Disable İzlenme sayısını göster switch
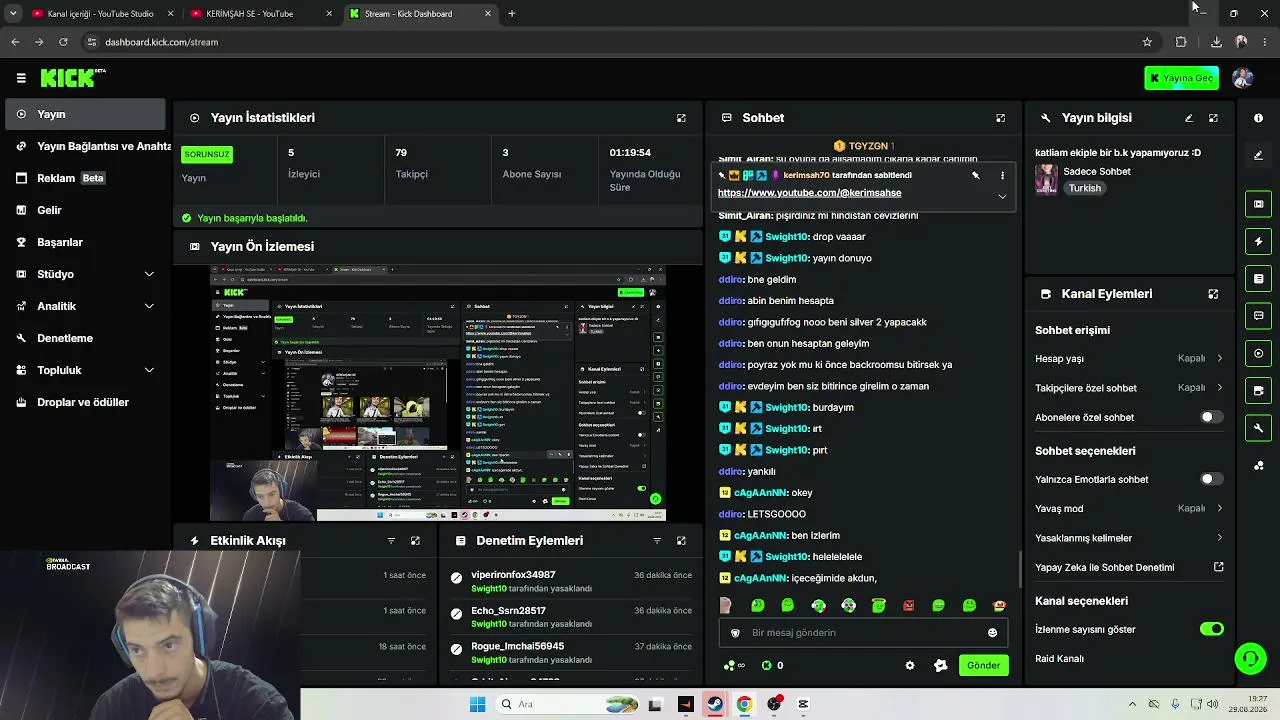Screen dimensions: 1280x720 (x=1211, y=629)
